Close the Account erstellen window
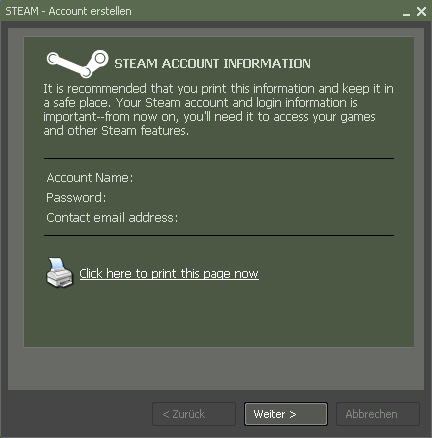Screen dimensions: 432x438 click(421, 12)
